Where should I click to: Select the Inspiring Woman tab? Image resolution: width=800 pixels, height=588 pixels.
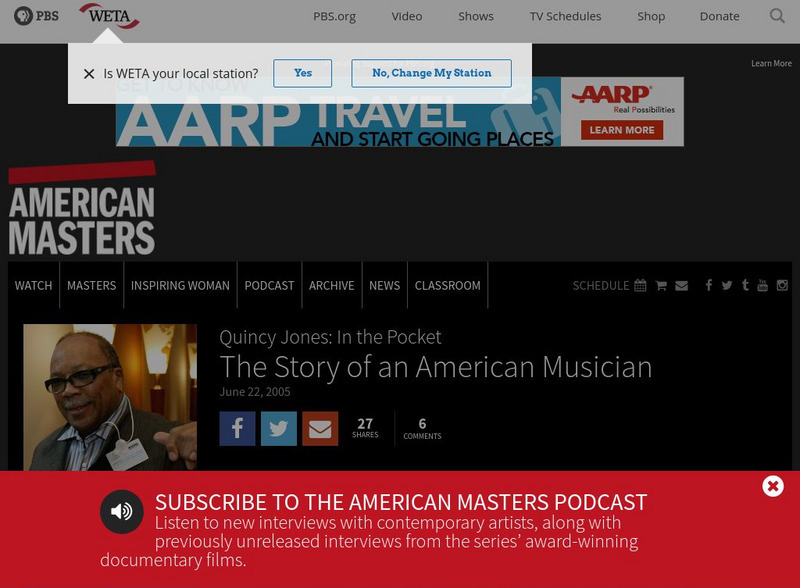click(180, 285)
